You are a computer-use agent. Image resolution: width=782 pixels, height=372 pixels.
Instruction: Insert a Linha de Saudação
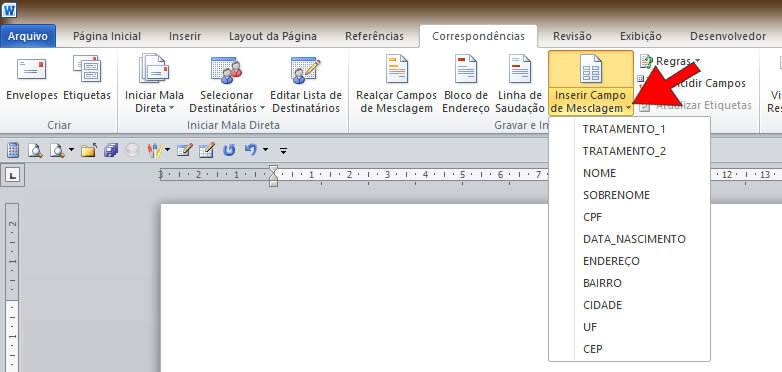(x=520, y=84)
